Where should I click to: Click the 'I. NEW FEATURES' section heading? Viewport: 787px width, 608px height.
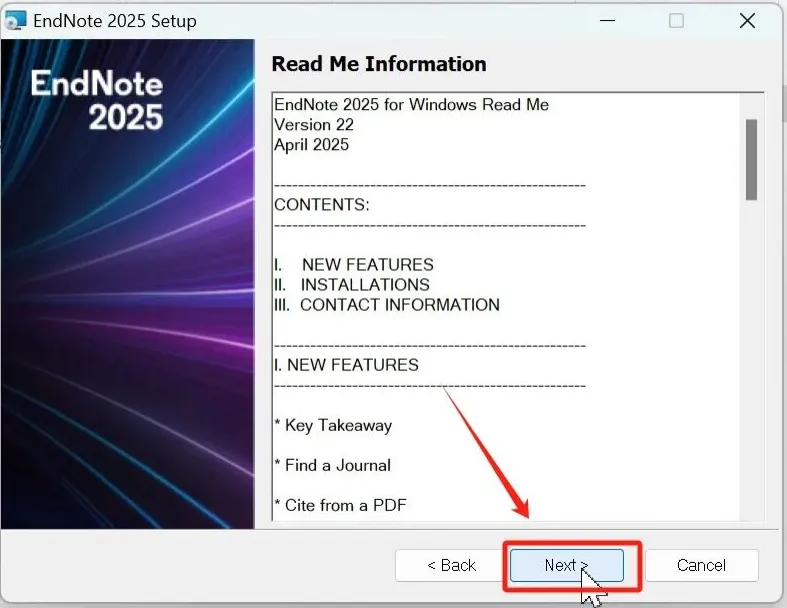(346, 365)
